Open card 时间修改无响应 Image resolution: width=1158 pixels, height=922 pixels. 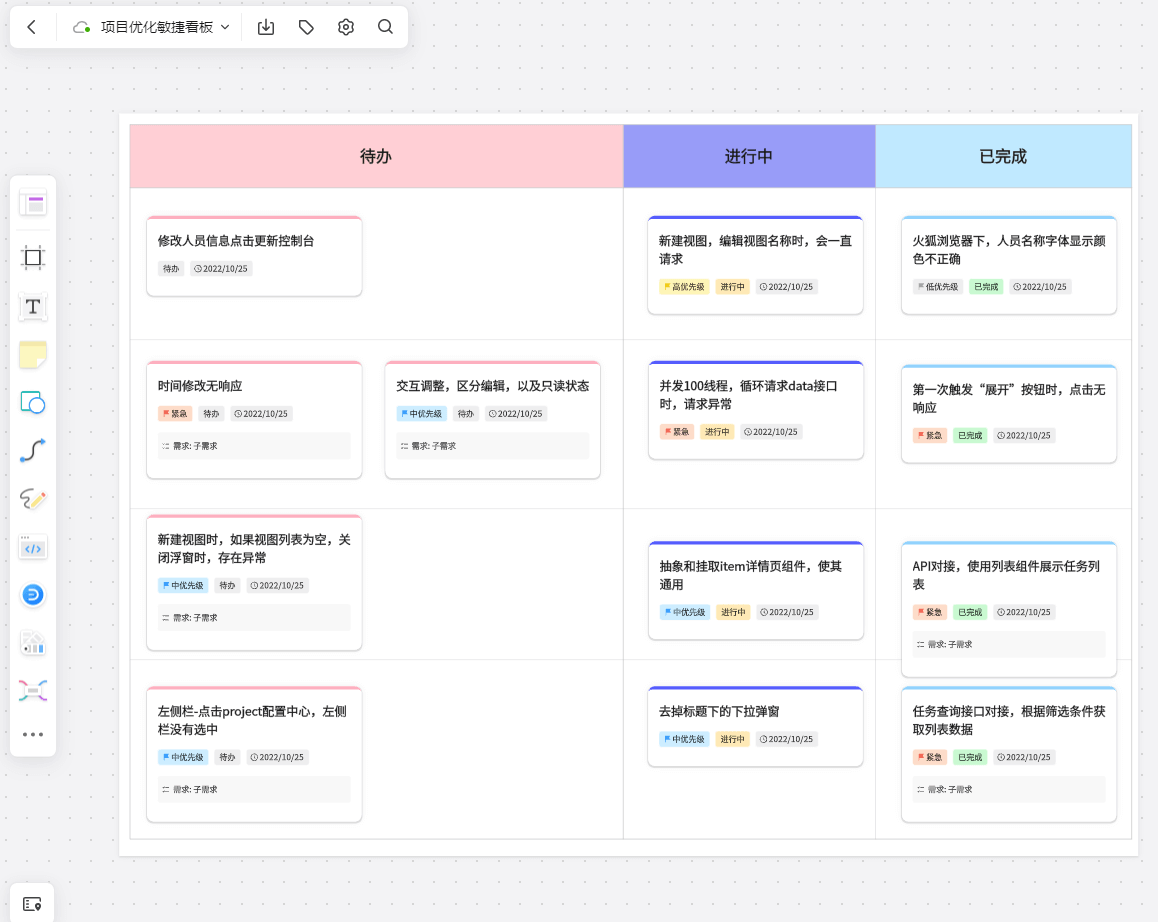tap(254, 420)
